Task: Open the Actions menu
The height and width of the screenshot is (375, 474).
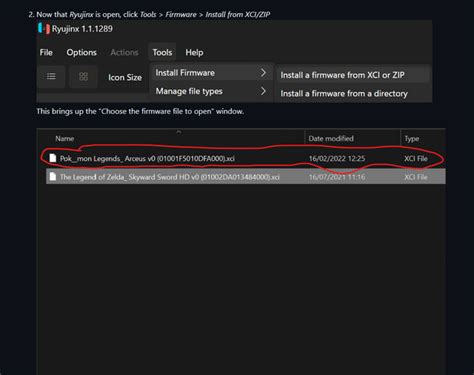Action: pyautogui.click(x=124, y=52)
